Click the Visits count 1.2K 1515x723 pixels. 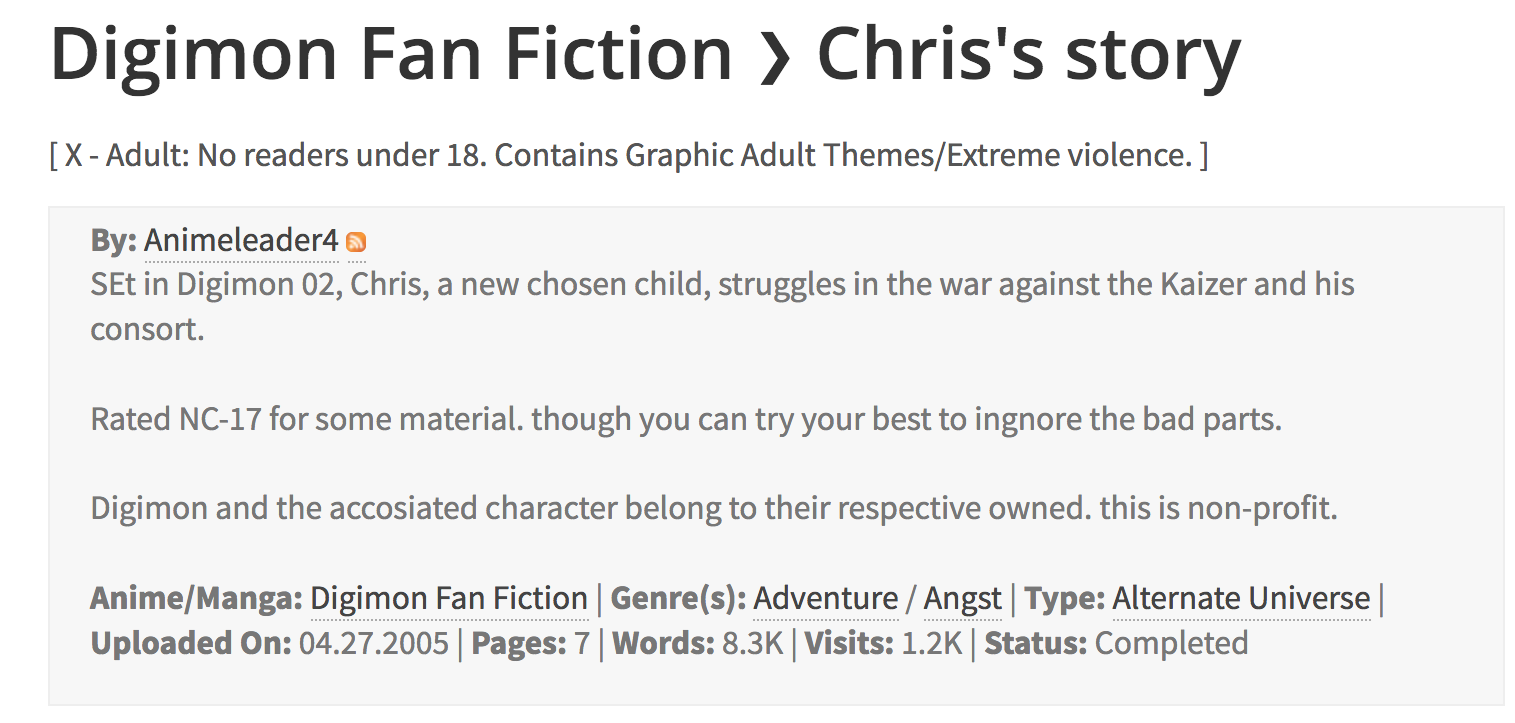932,642
